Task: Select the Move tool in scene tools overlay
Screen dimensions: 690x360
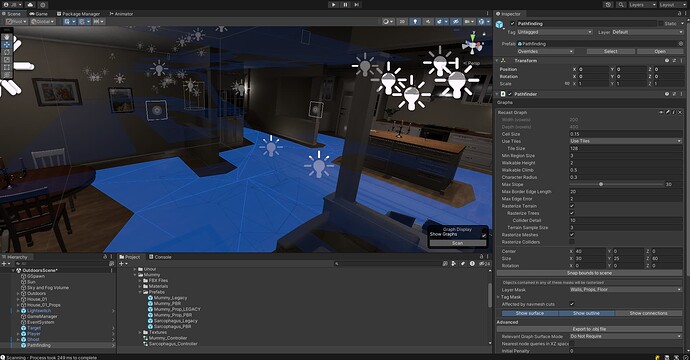Action: pyautogui.click(x=7, y=44)
